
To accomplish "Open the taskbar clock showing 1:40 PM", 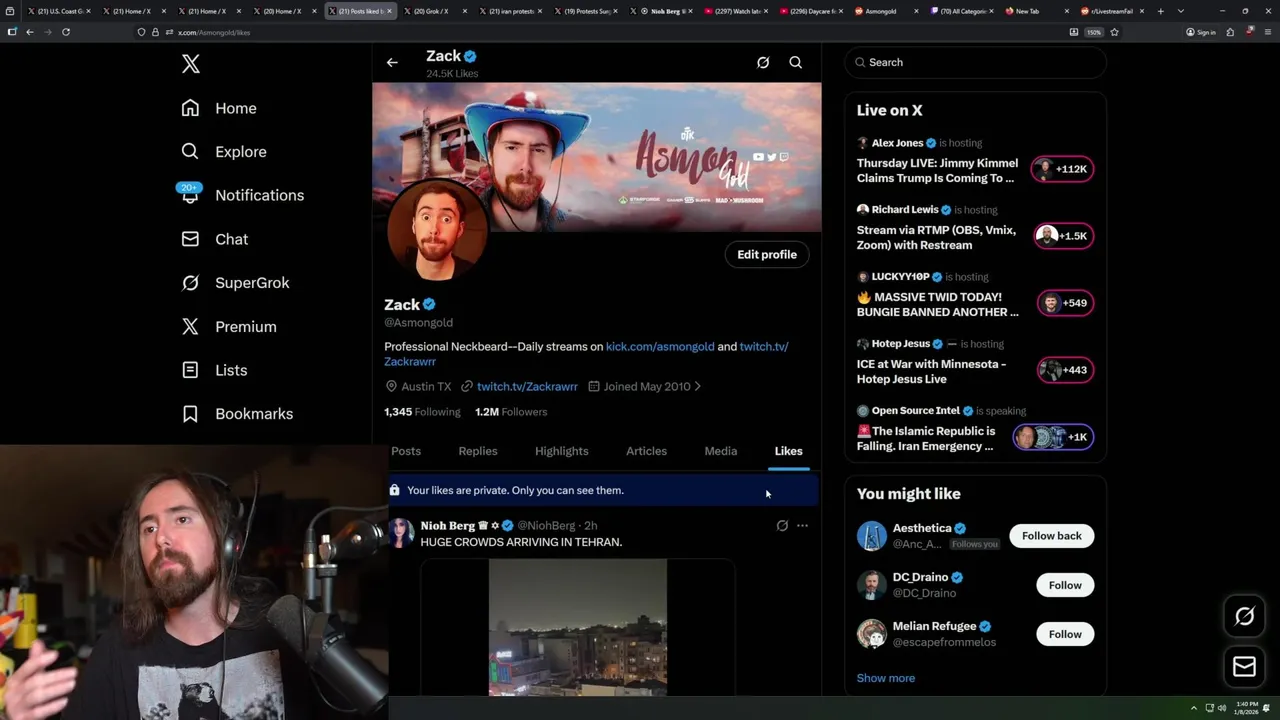I will coord(1245,708).
